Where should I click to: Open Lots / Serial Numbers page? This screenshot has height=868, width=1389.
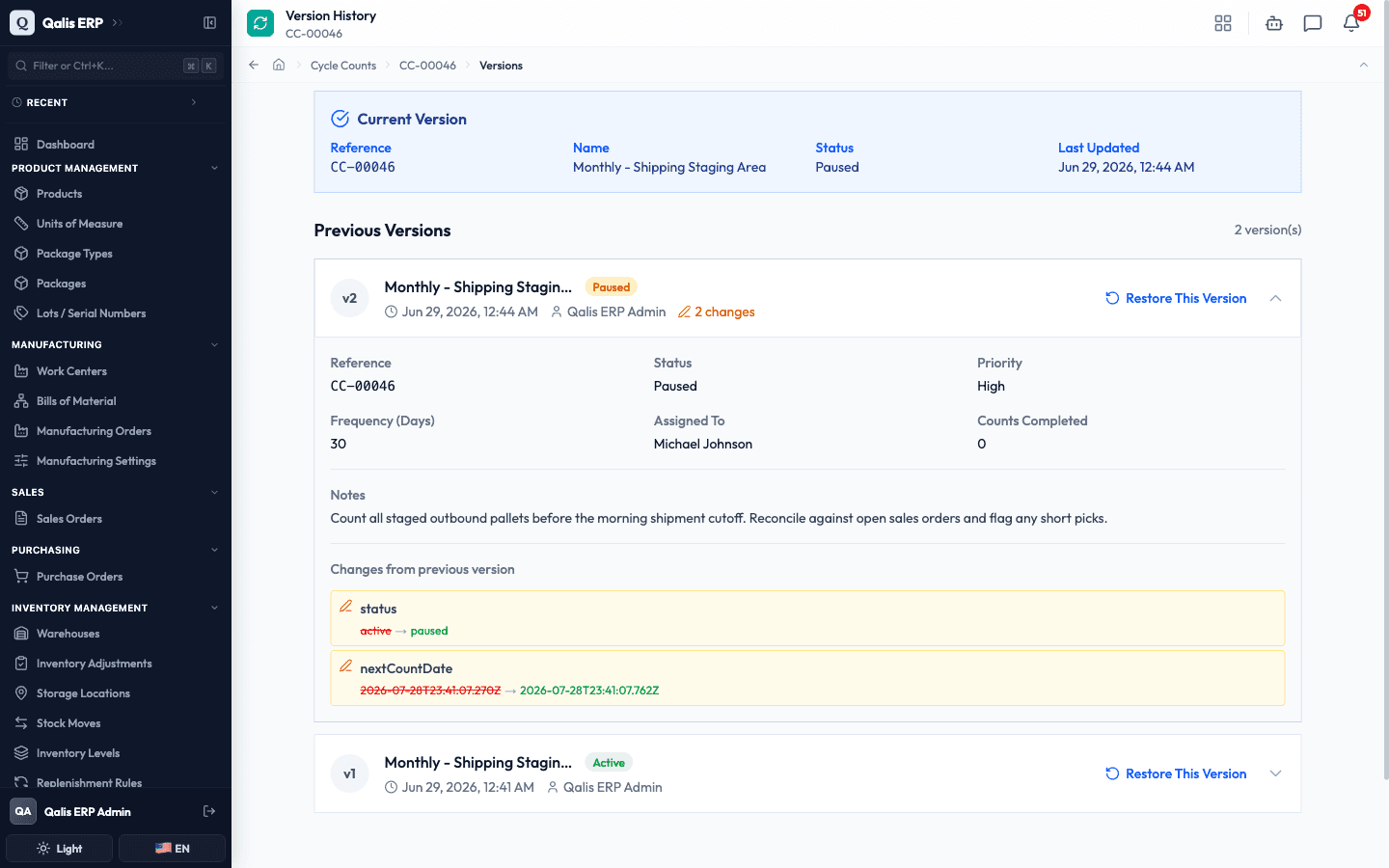click(x=116, y=313)
